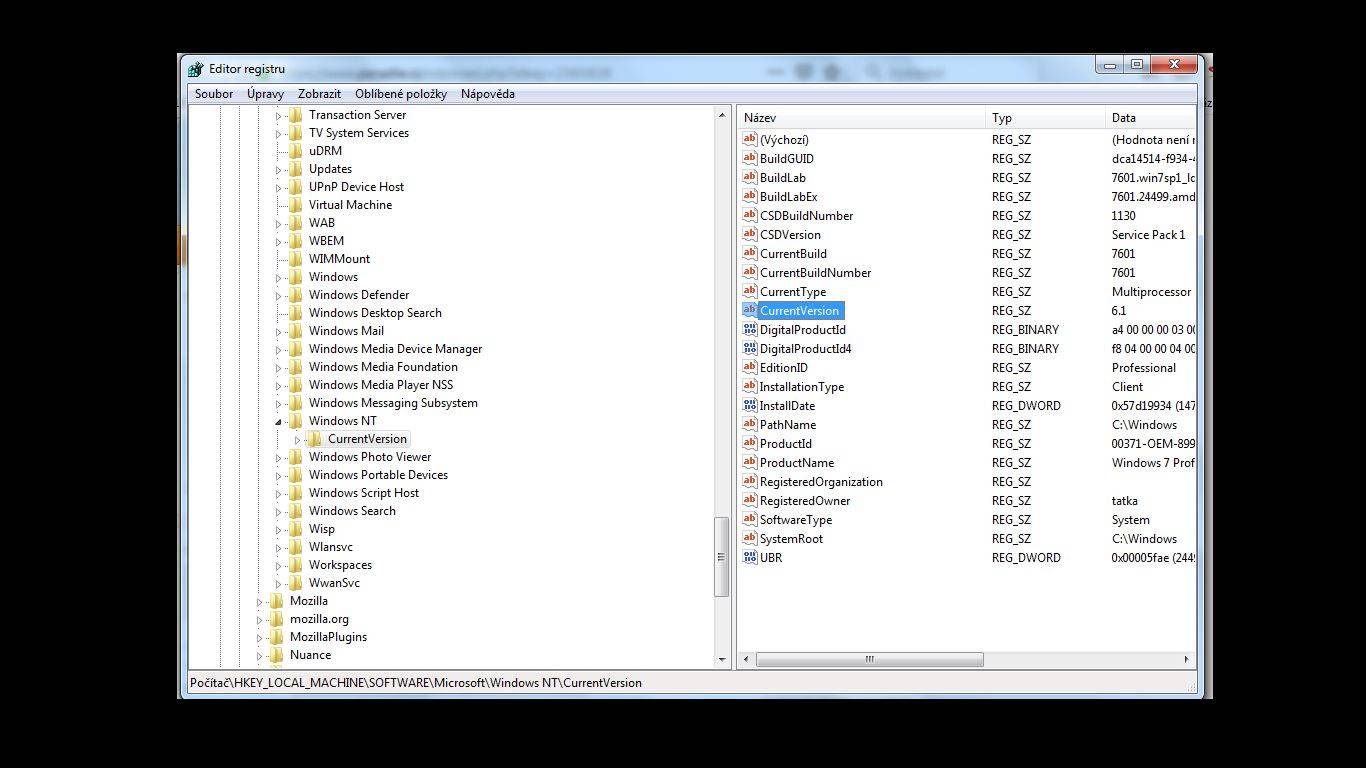Select the Virtual Machine key

[x=350, y=205]
